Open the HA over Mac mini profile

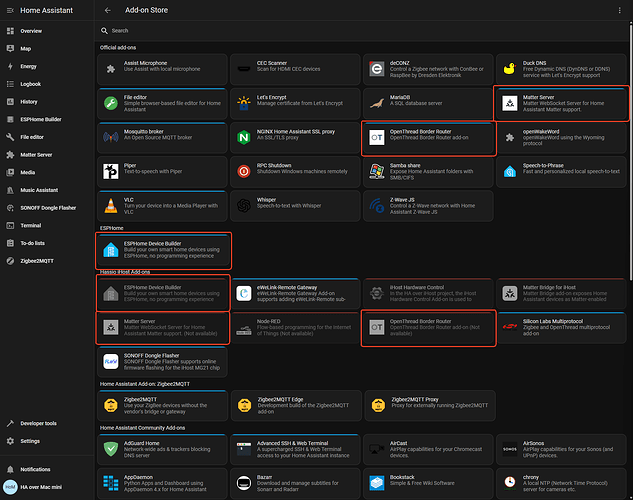tap(47, 487)
